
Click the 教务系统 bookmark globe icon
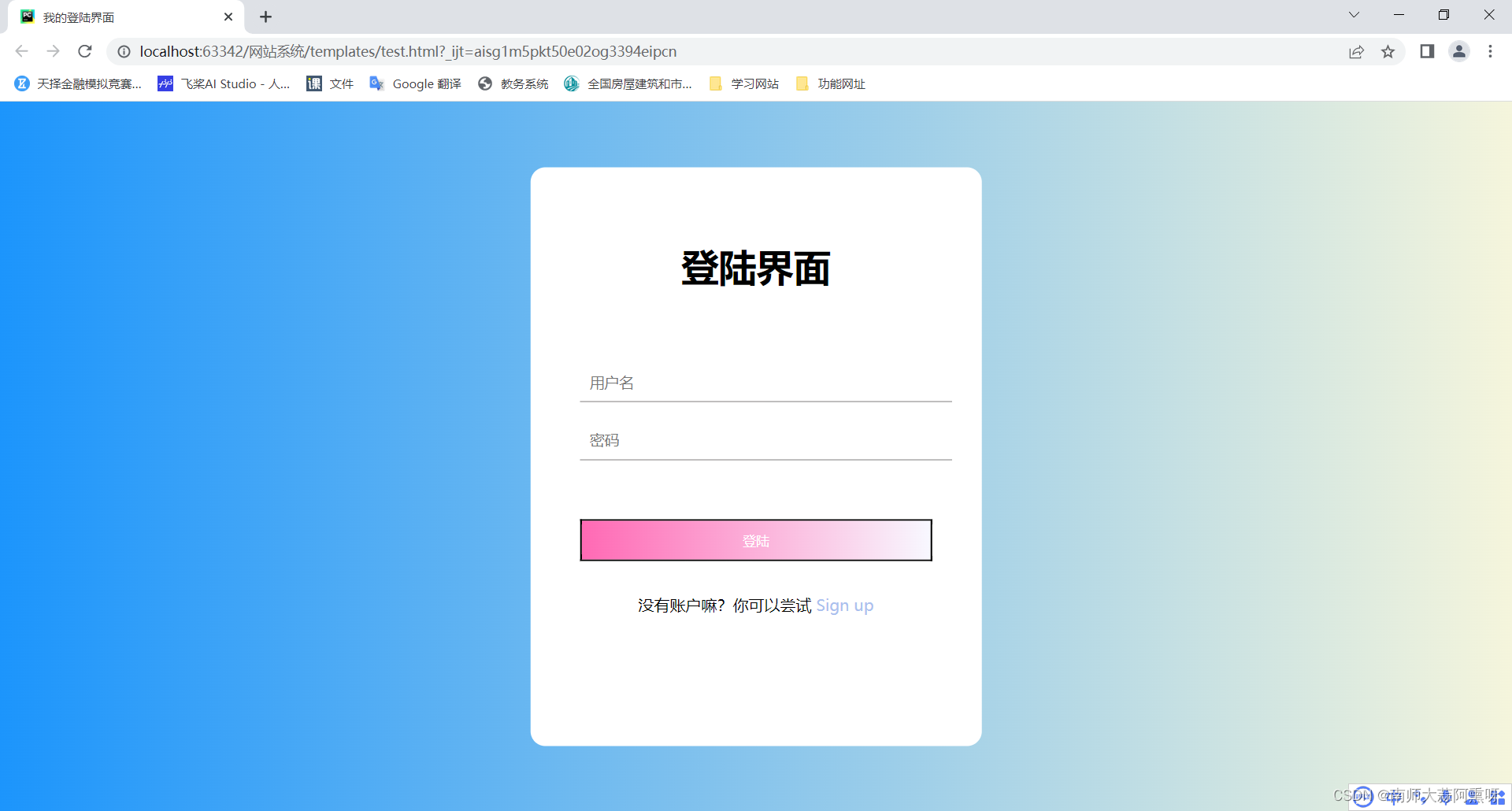tap(484, 83)
